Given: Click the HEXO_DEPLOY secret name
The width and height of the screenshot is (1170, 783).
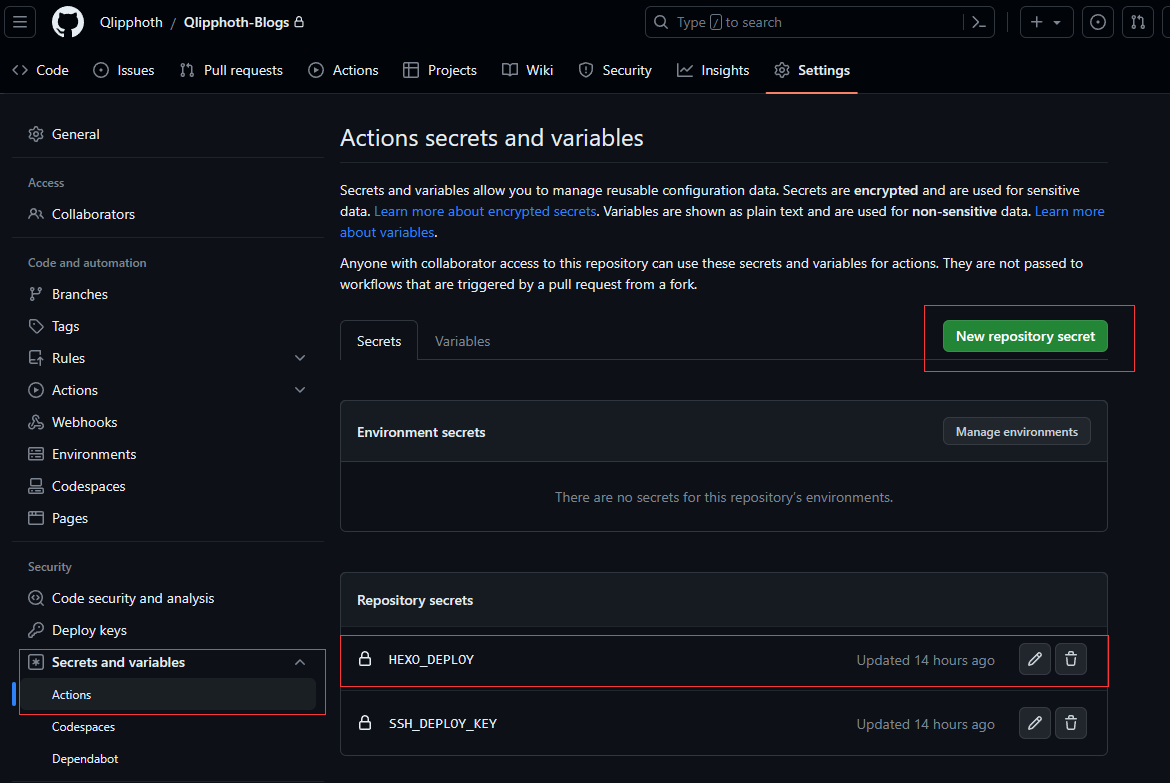Looking at the screenshot, I should coord(431,660).
